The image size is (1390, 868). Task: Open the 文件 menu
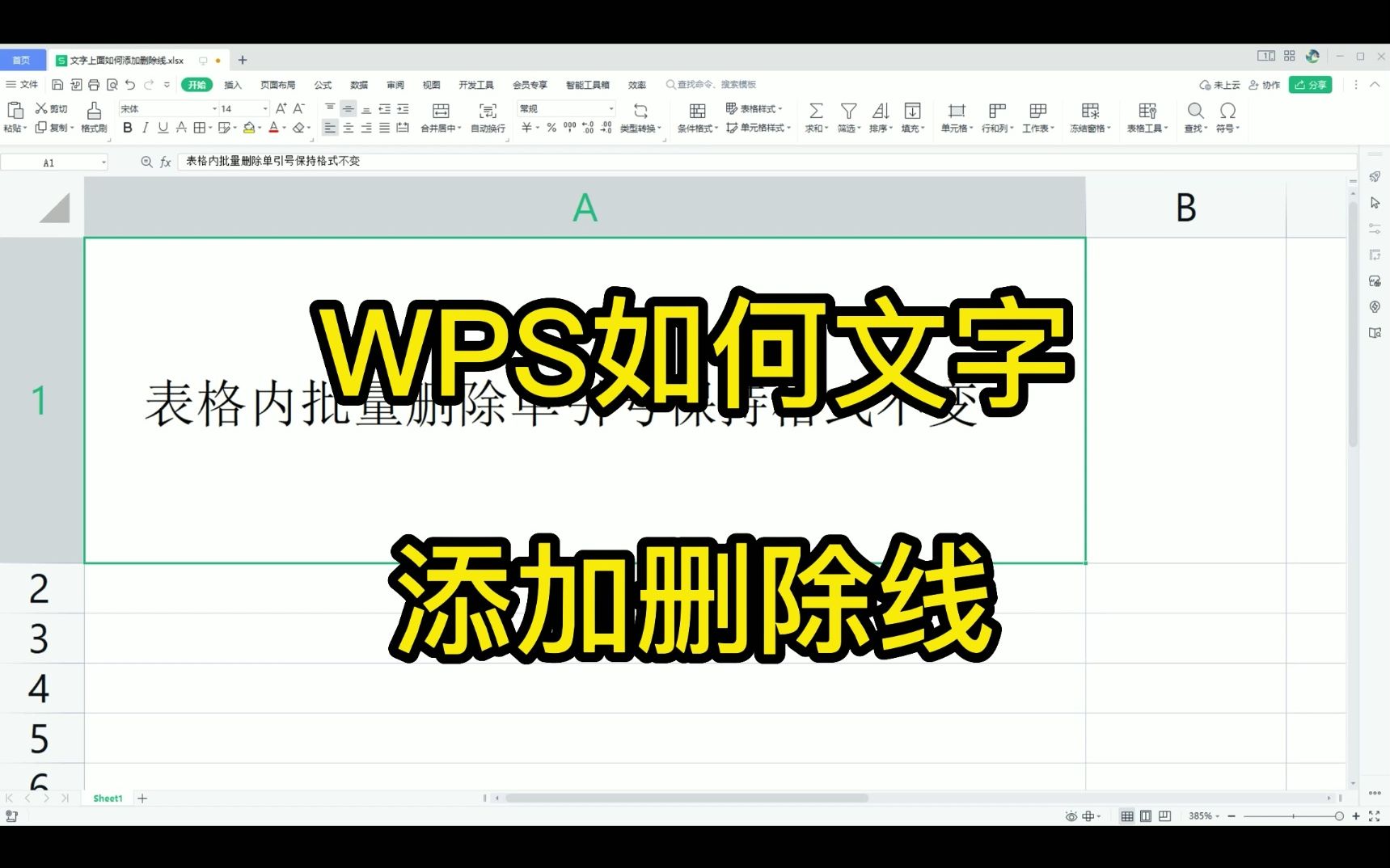(23, 85)
